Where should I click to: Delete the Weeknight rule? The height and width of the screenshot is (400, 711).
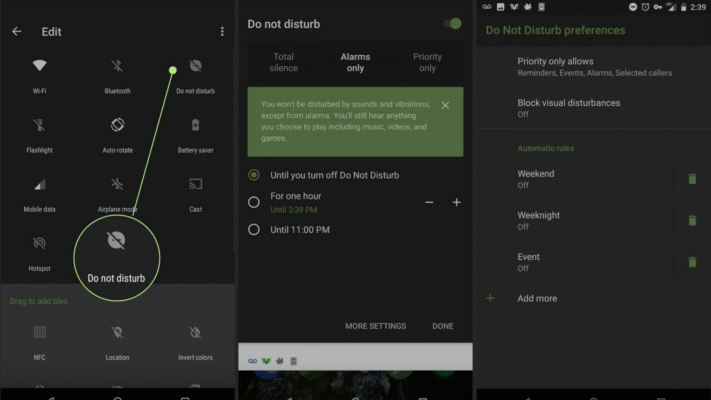(692, 220)
